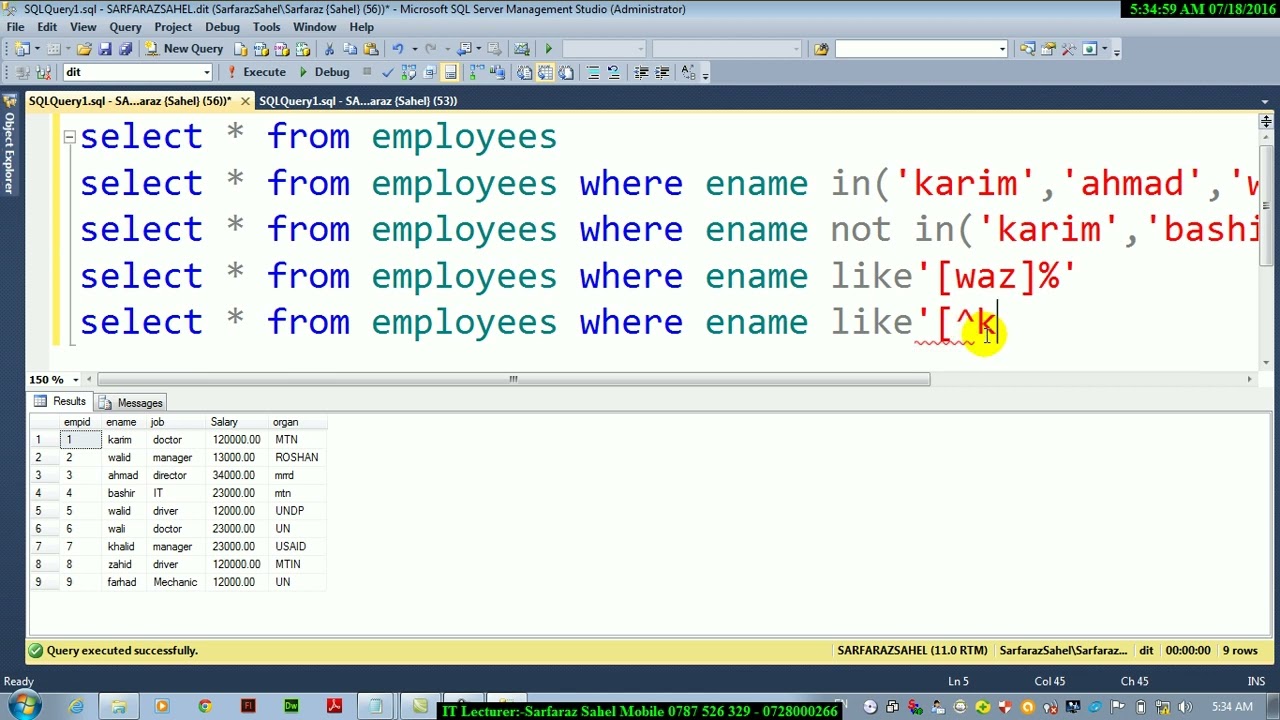Execute the current SQL query
The width and height of the screenshot is (1280, 720).
click(x=255, y=72)
